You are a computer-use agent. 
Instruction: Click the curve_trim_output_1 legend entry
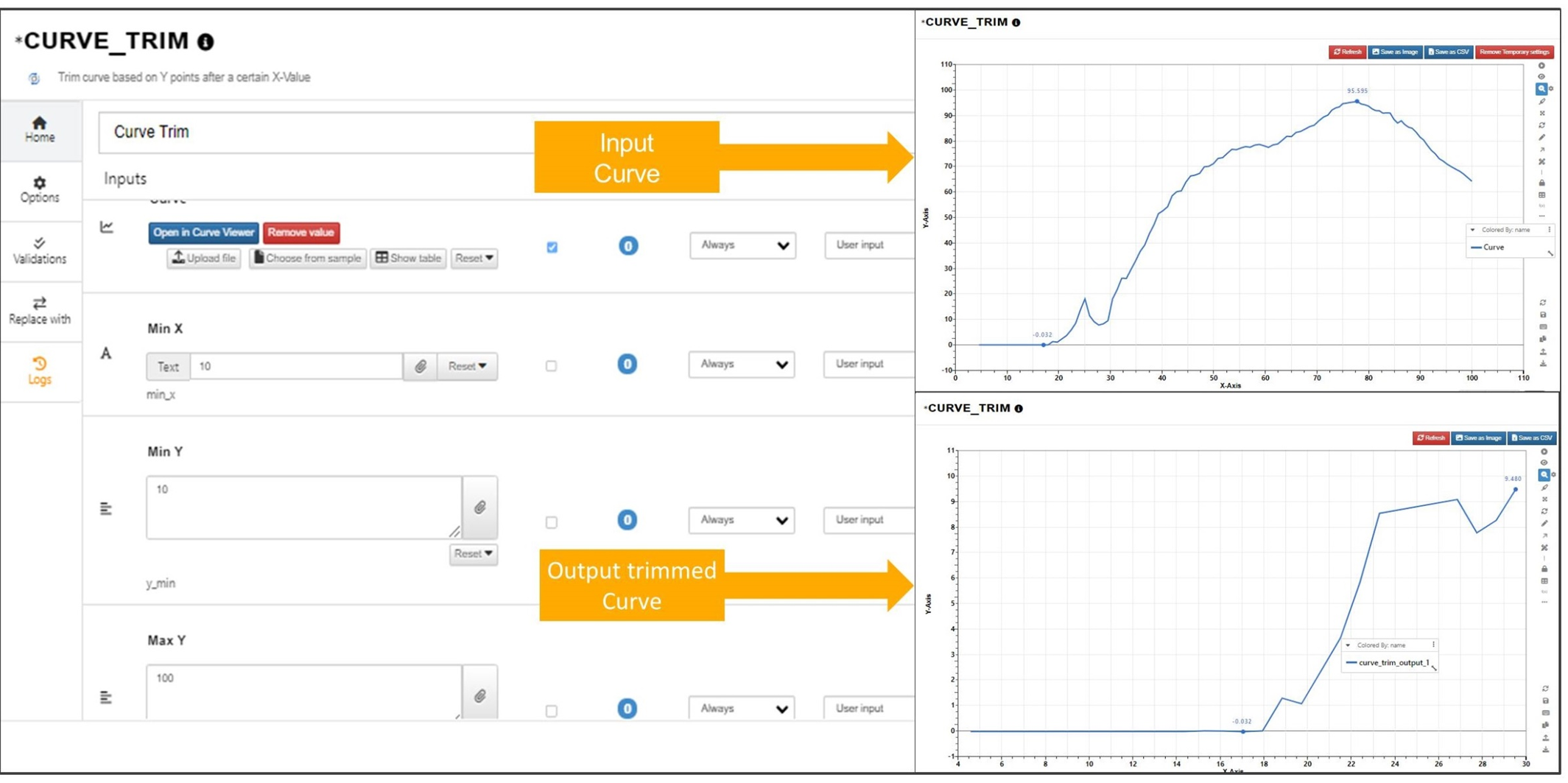[x=1388, y=663]
